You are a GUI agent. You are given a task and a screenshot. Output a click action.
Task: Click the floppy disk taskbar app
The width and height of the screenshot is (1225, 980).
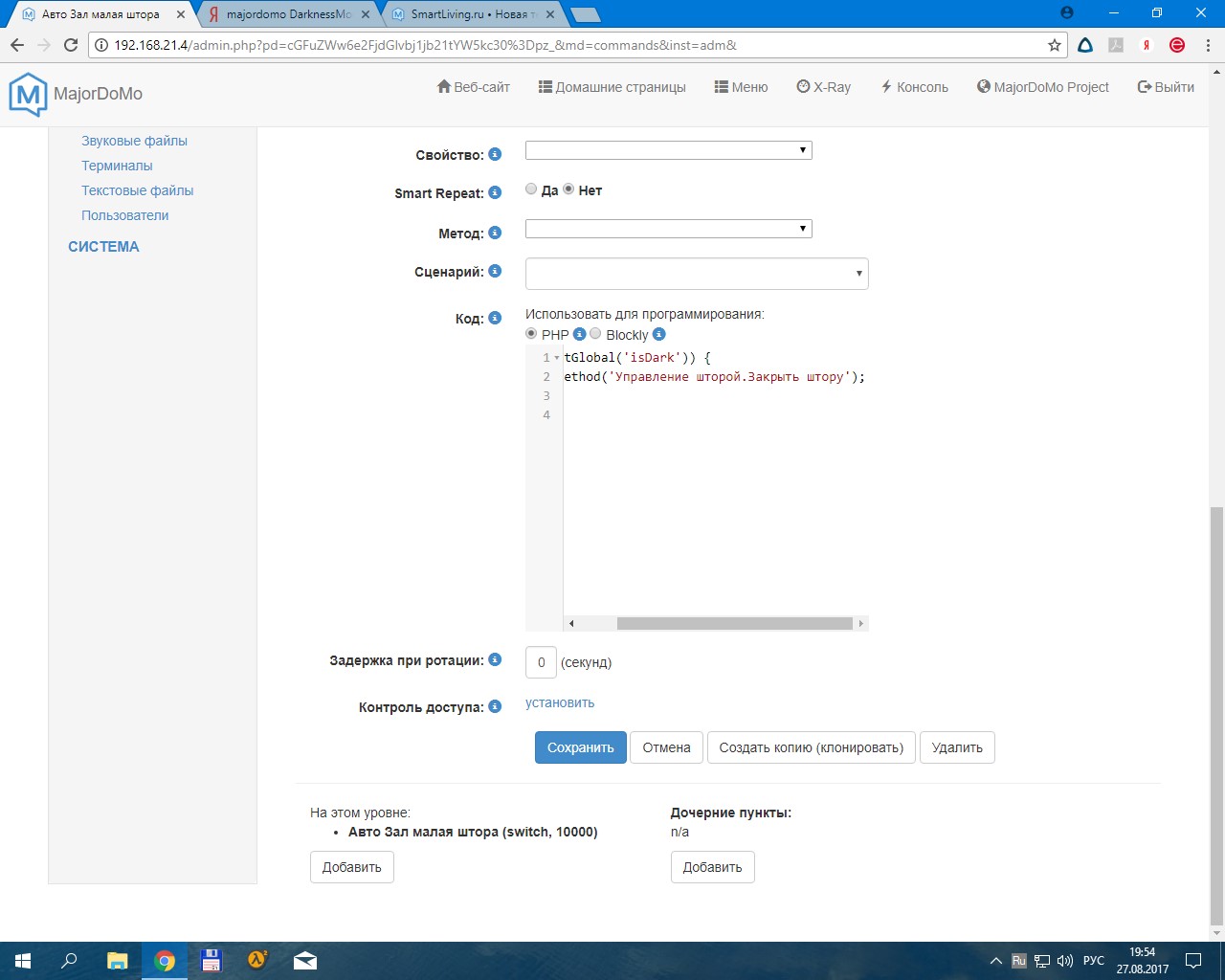(x=211, y=961)
